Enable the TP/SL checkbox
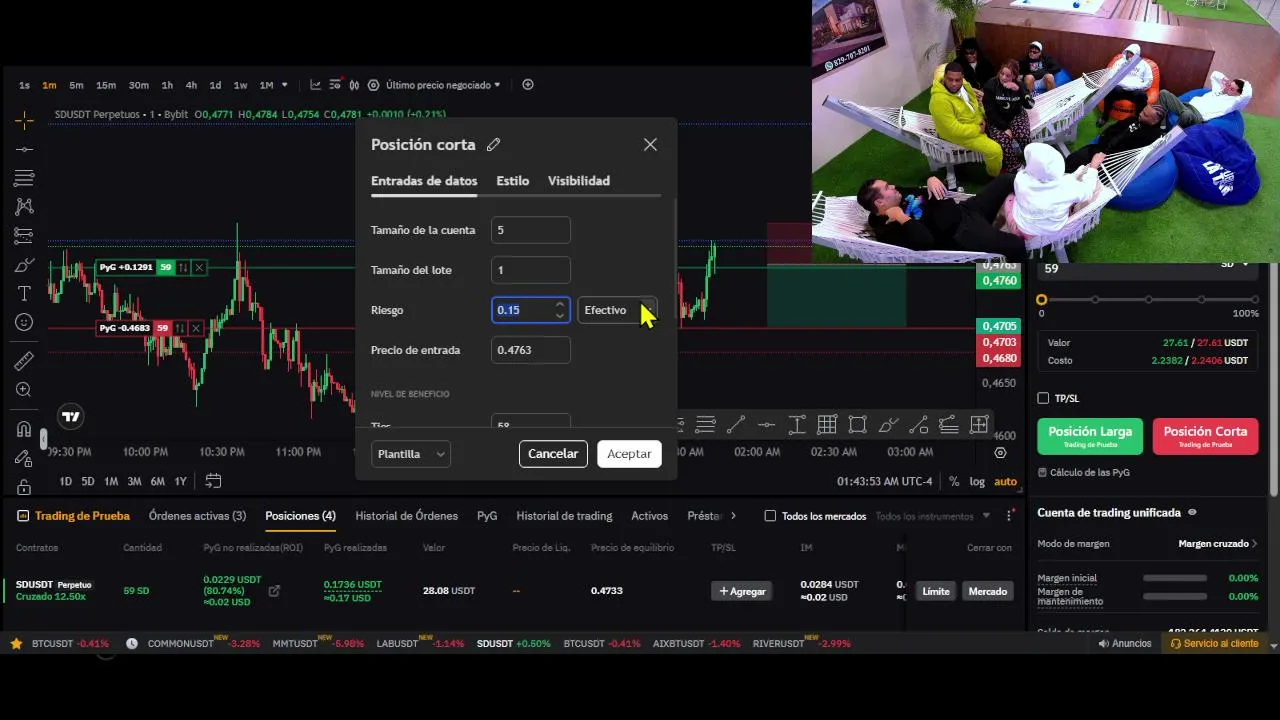Screen dimensions: 1280x720 point(1043,398)
